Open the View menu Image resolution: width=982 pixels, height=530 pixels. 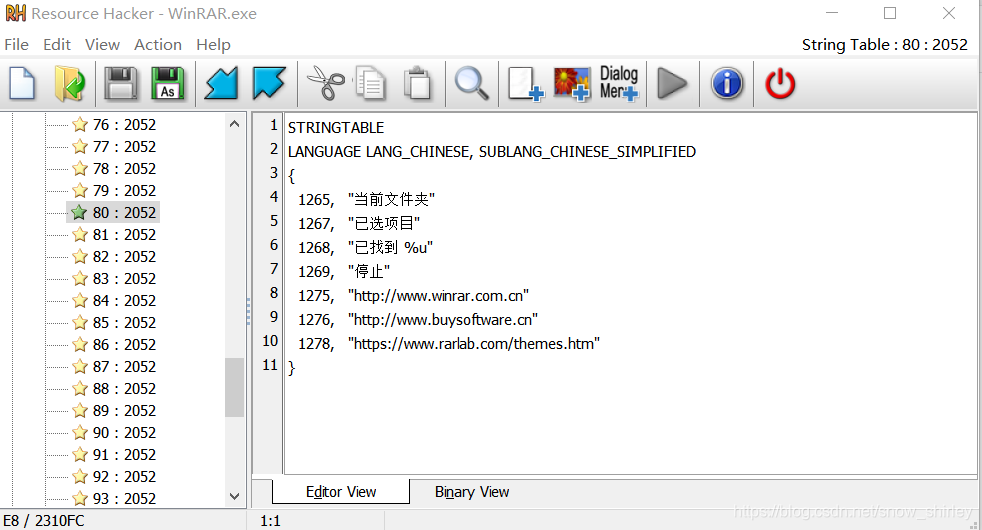pos(102,44)
